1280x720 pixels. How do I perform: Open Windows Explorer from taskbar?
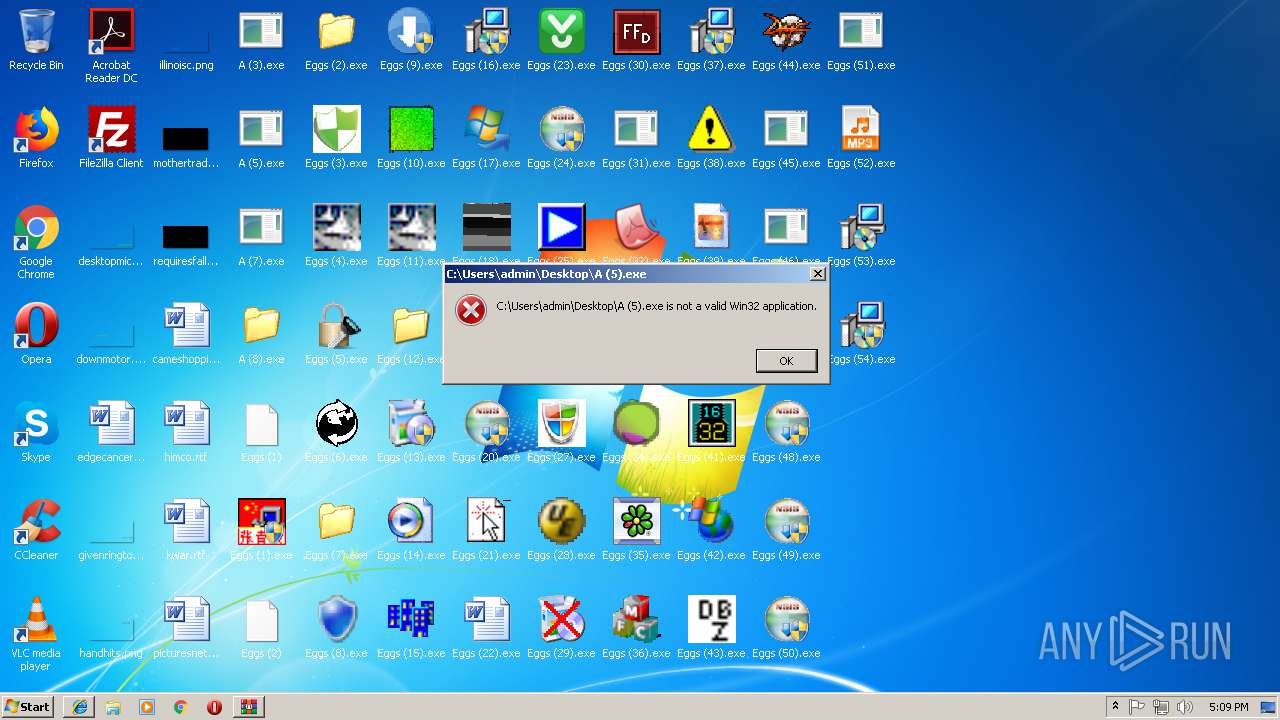pos(113,707)
